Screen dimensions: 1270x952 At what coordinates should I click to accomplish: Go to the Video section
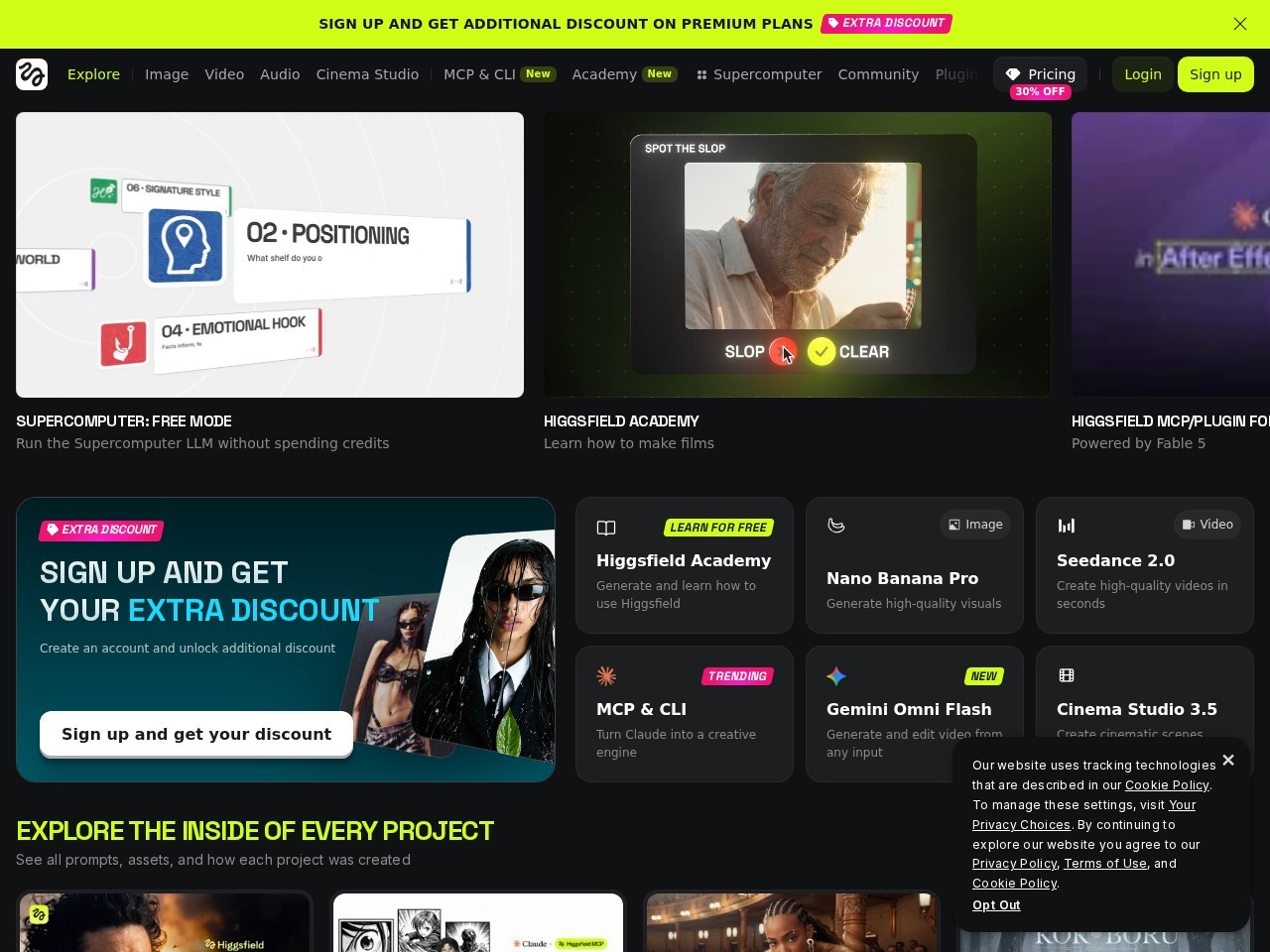point(224,74)
